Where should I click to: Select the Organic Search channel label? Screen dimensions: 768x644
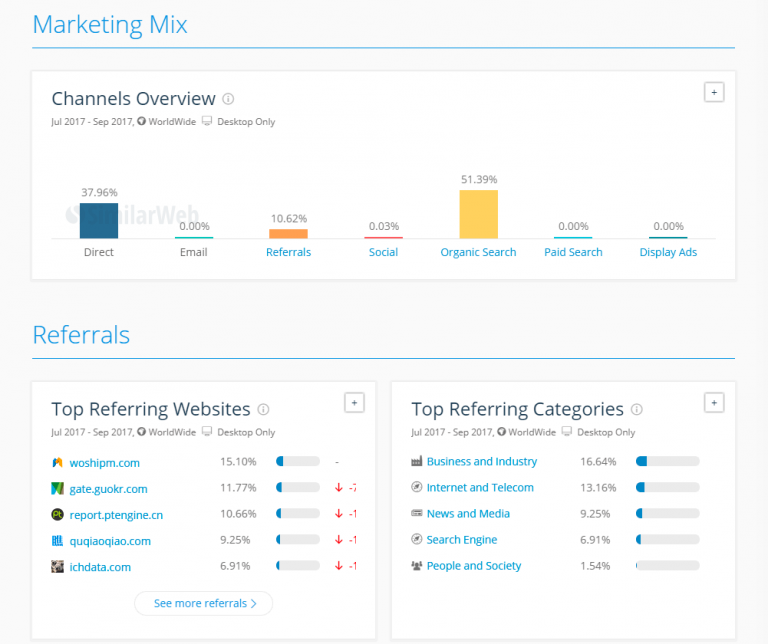(x=478, y=253)
